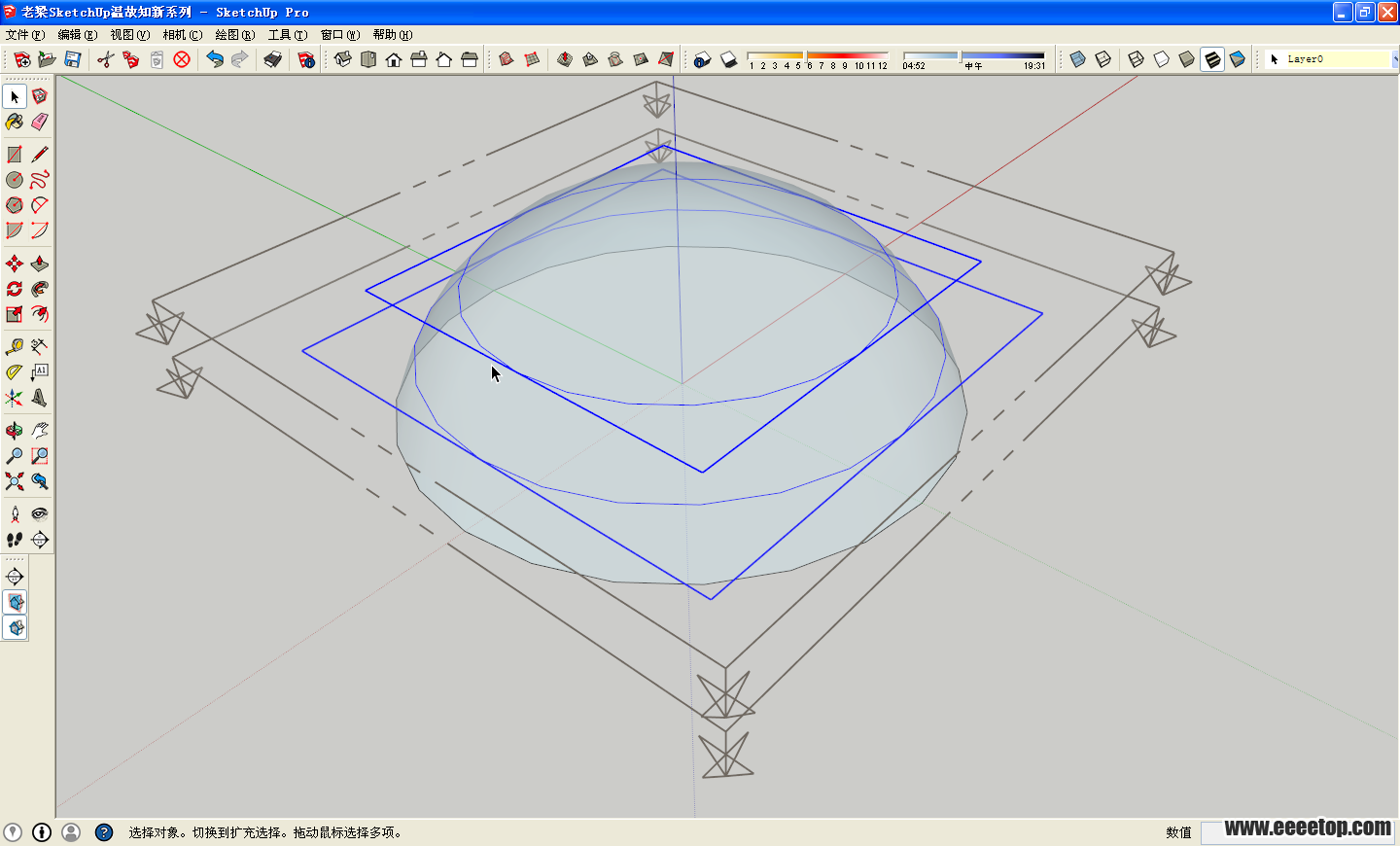Select the arrow Select tool
1400x846 pixels.
[x=15, y=96]
